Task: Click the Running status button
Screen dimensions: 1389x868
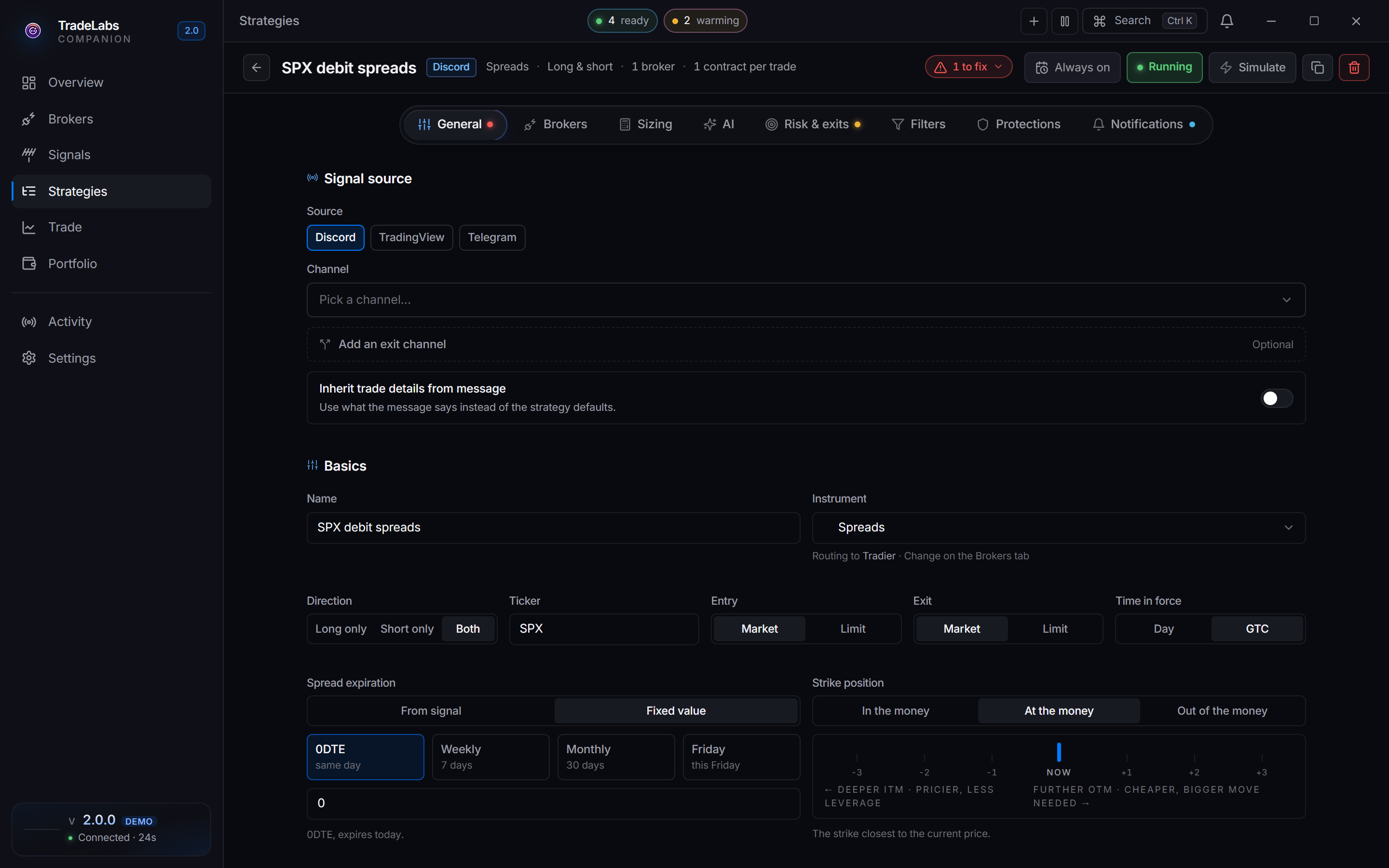Action: [x=1164, y=67]
